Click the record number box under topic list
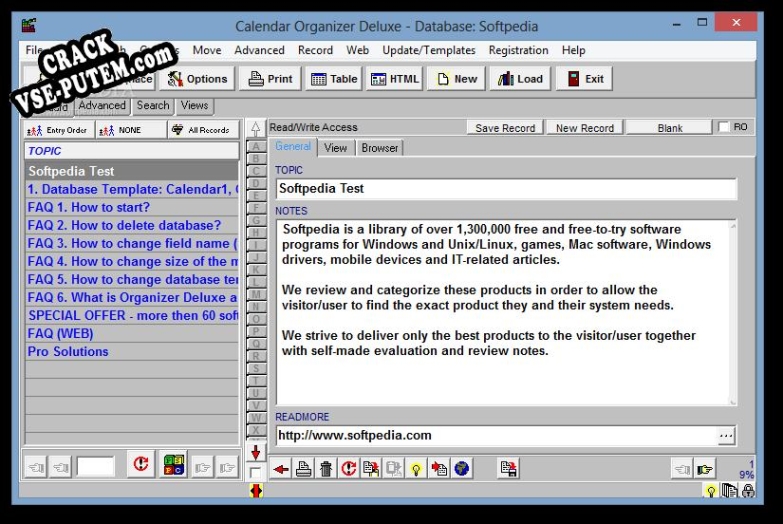The height and width of the screenshot is (524, 783). click(x=95, y=467)
